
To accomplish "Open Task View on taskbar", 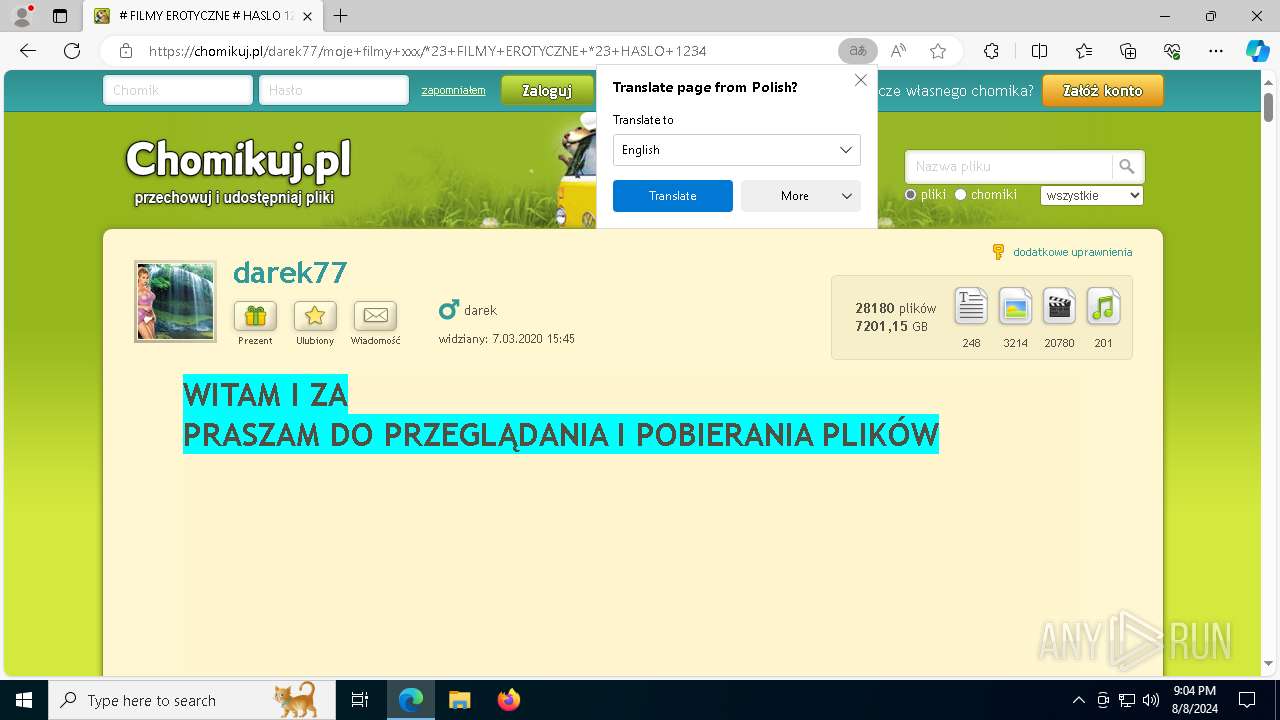I will (360, 700).
